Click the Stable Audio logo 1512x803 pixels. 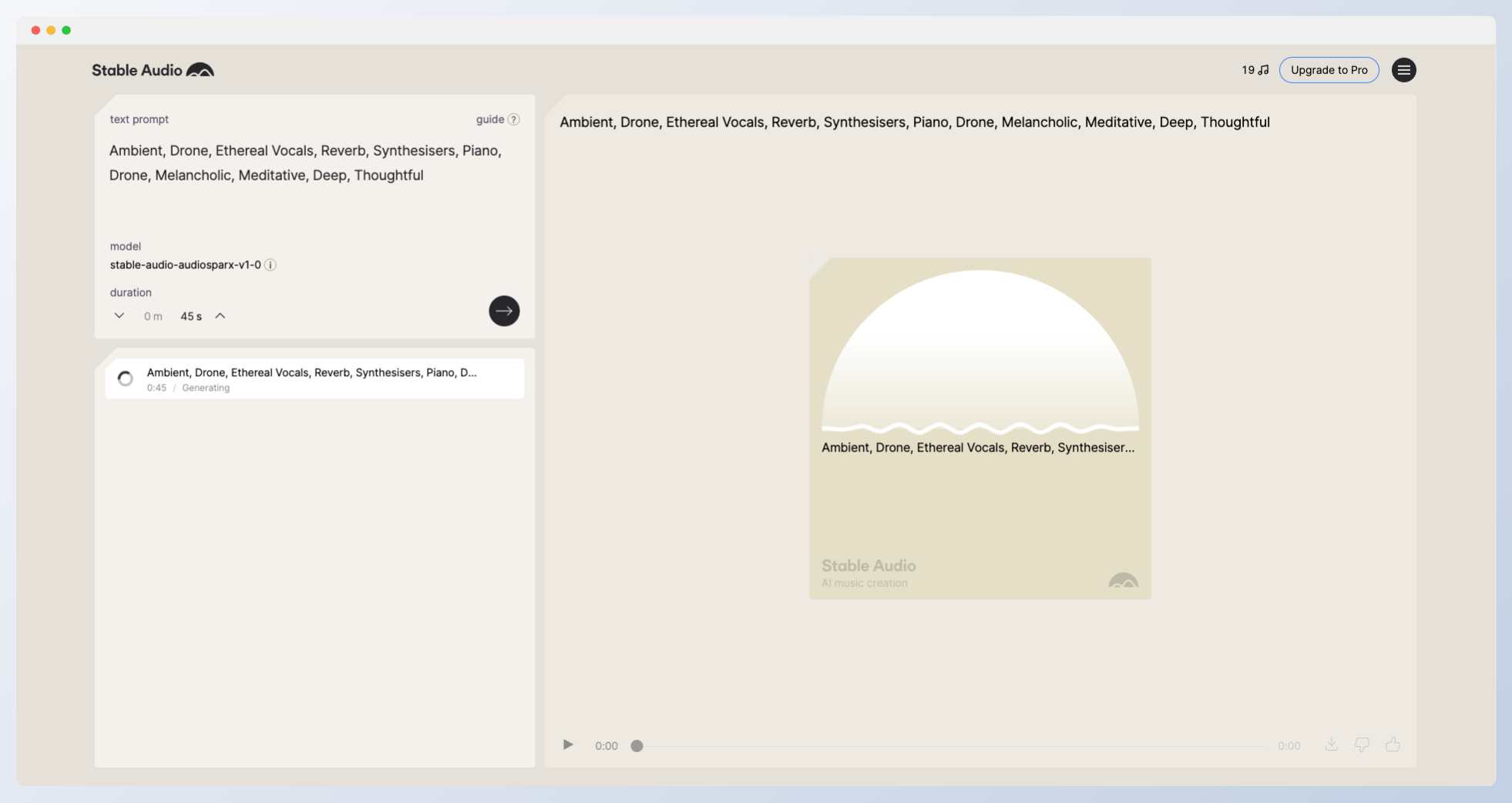click(153, 70)
